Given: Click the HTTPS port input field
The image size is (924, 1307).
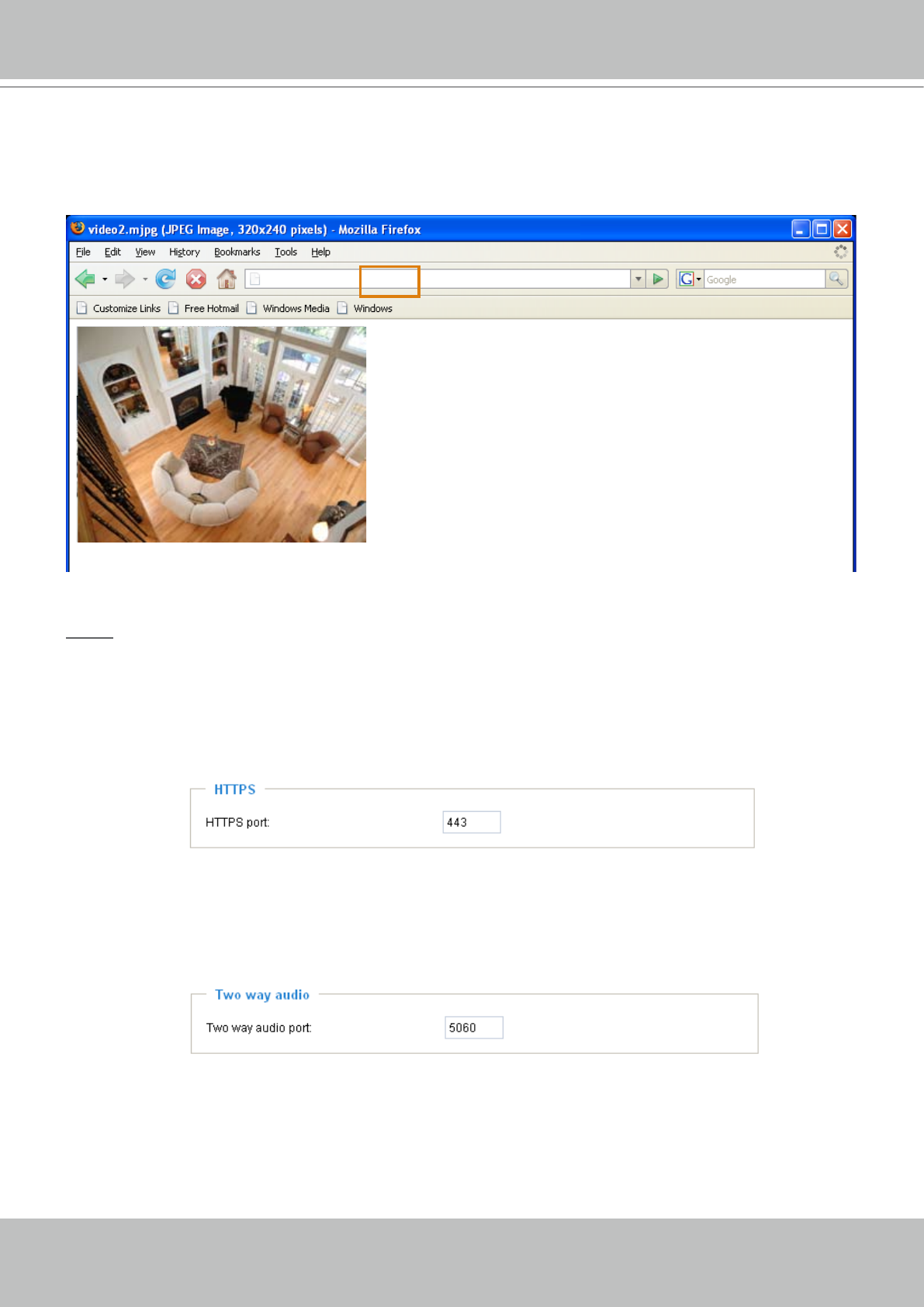Looking at the screenshot, I should click(x=472, y=822).
